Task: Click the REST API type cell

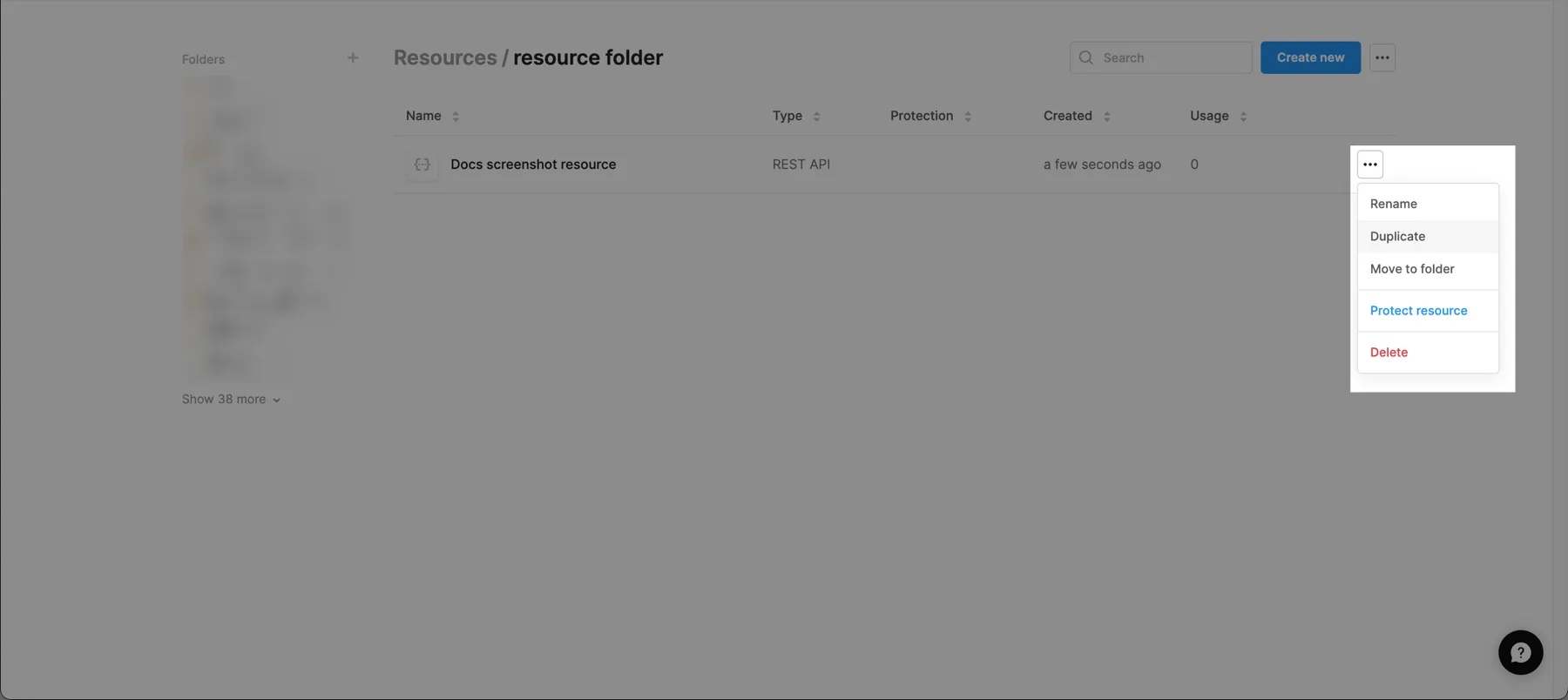Action: (801, 165)
